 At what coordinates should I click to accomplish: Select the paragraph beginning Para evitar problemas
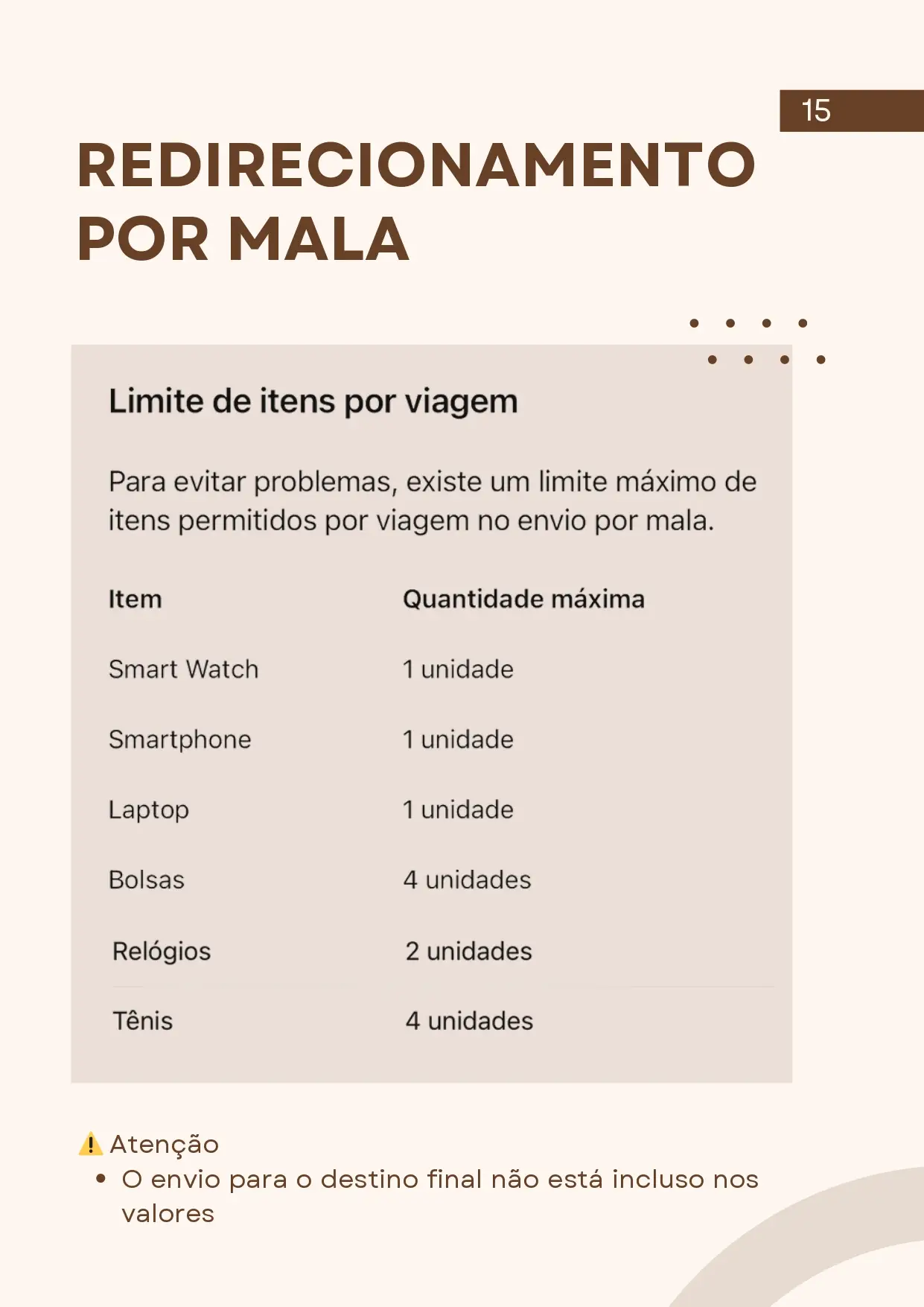432,501
